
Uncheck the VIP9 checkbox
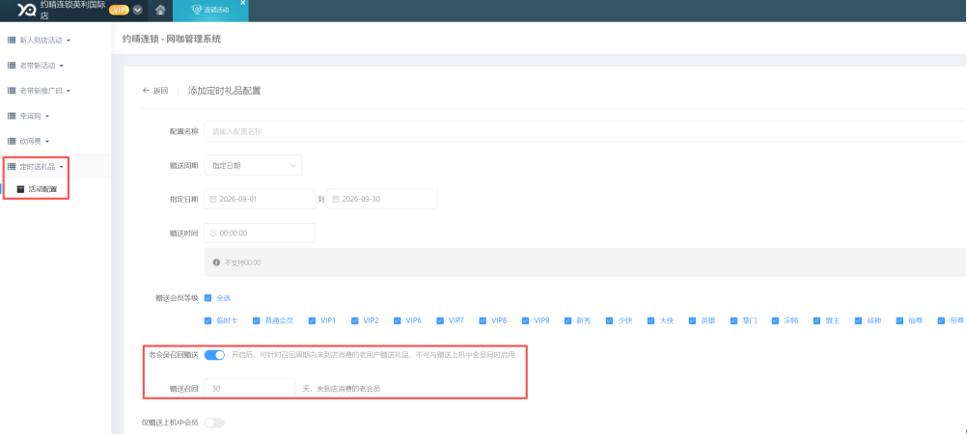(525, 321)
